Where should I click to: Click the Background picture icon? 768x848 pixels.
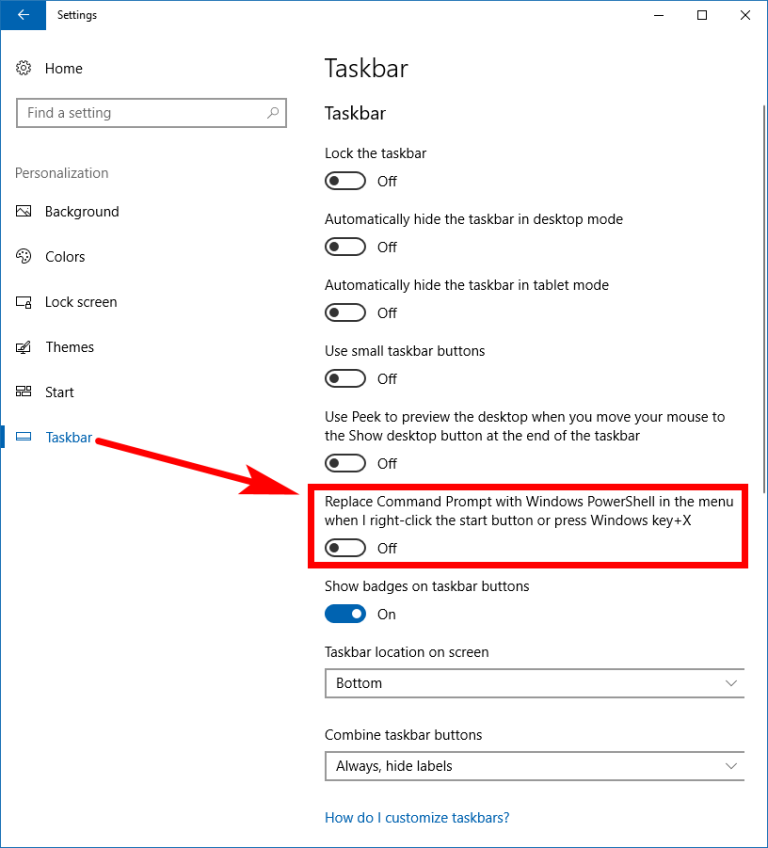(x=23, y=211)
